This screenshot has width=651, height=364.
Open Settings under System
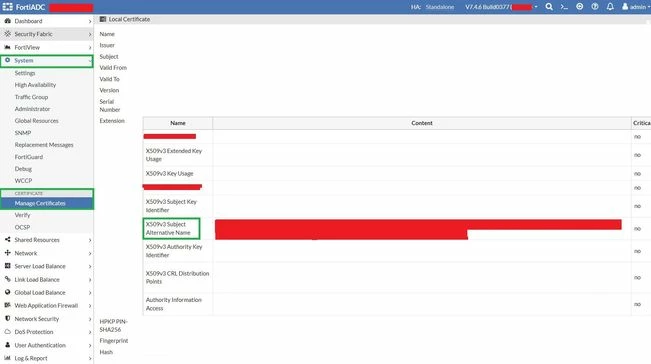tap(25, 73)
